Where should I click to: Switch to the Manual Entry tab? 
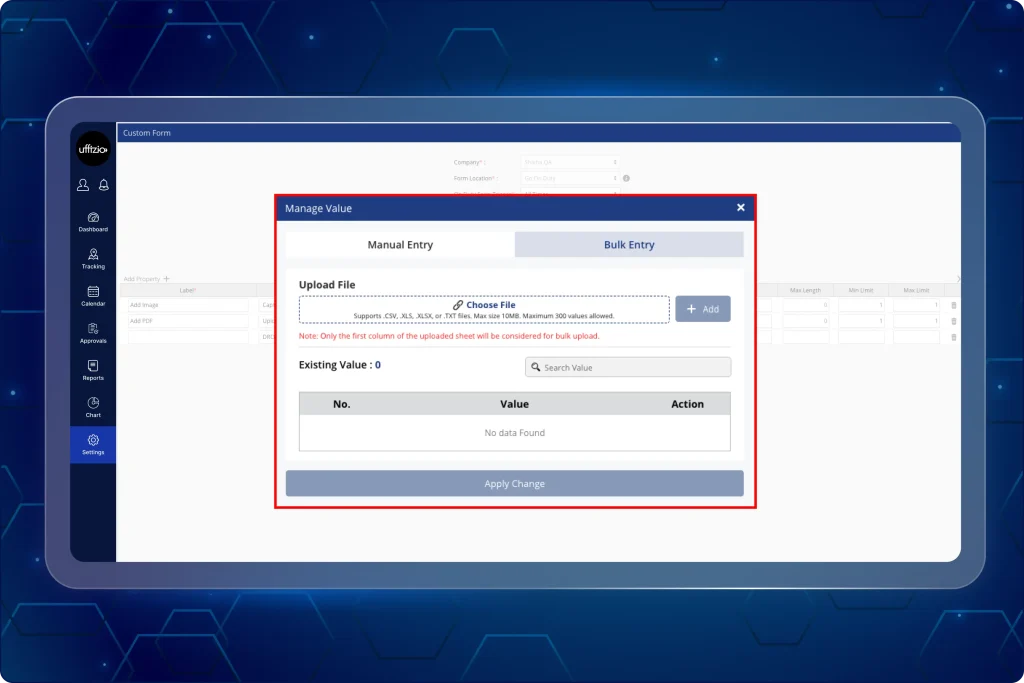pos(400,244)
